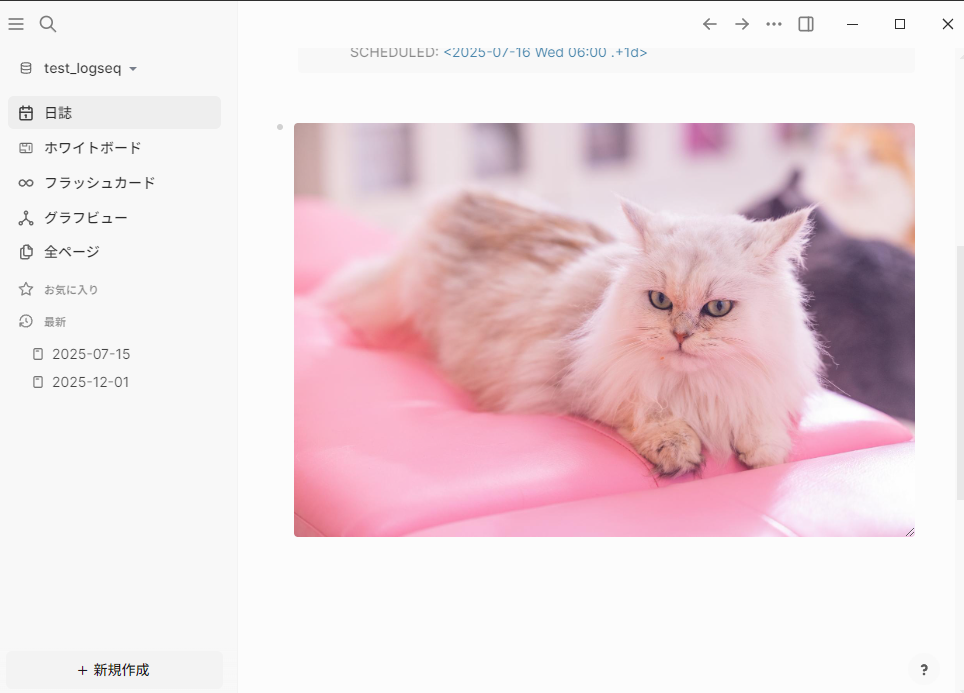Minimize the Logseq window
This screenshot has width=964, height=693.
[x=852, y=24]
